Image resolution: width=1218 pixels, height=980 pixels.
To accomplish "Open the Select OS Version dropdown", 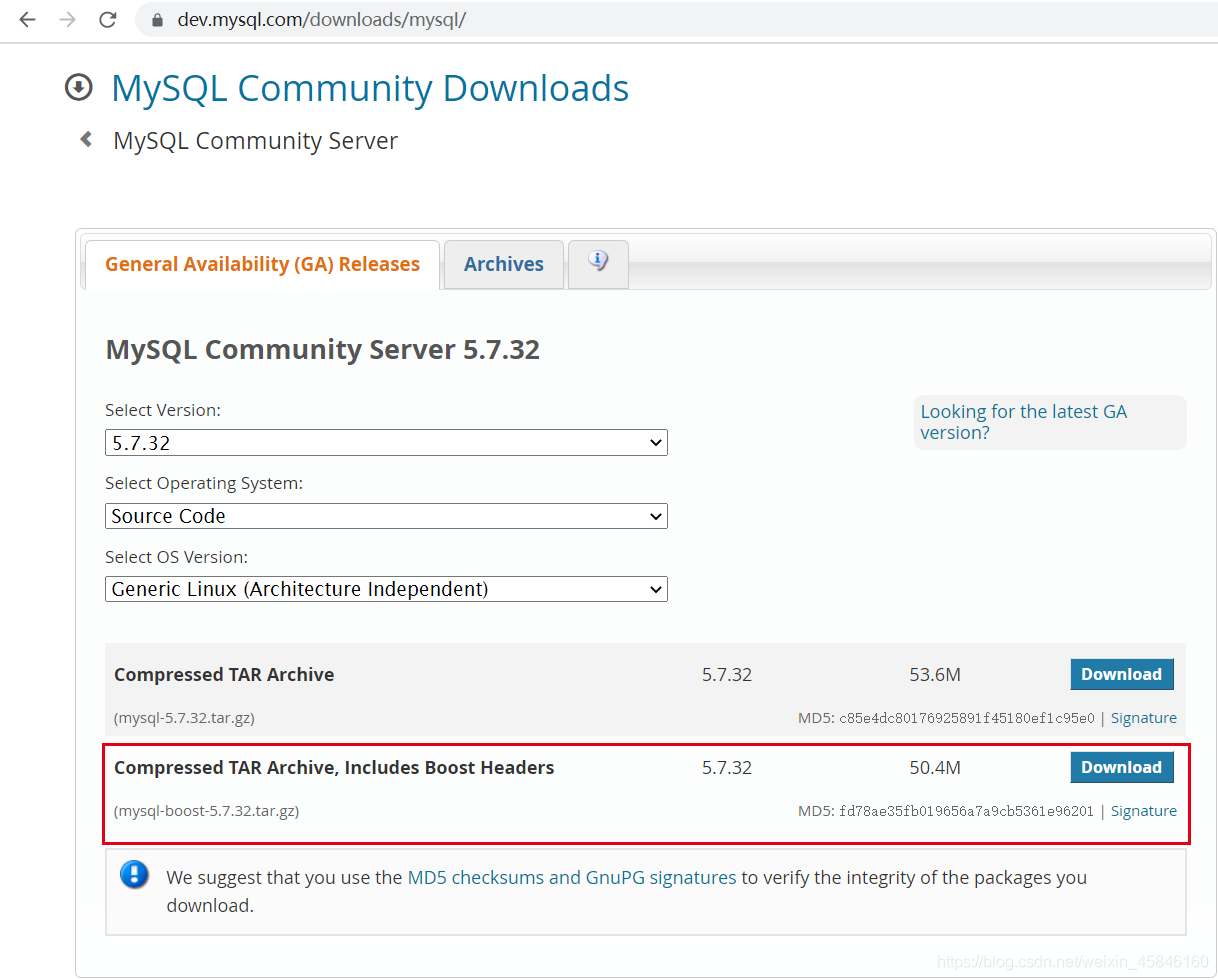I will tap(386, 589).
